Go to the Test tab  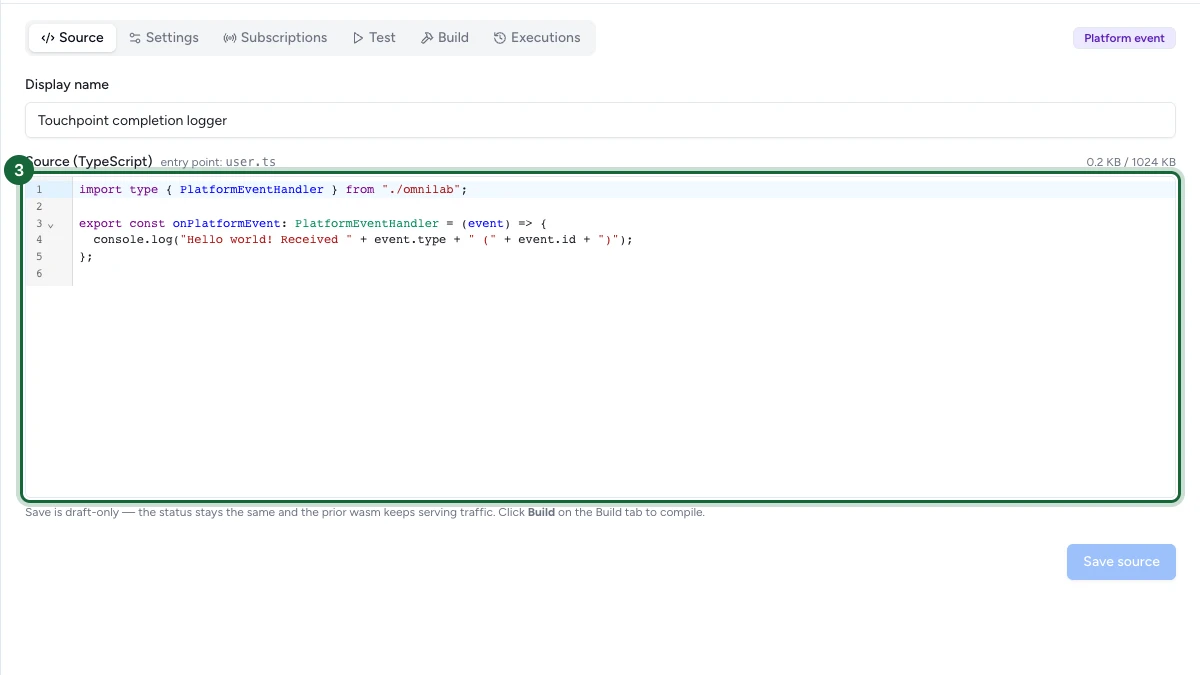(x=374, y=38)
